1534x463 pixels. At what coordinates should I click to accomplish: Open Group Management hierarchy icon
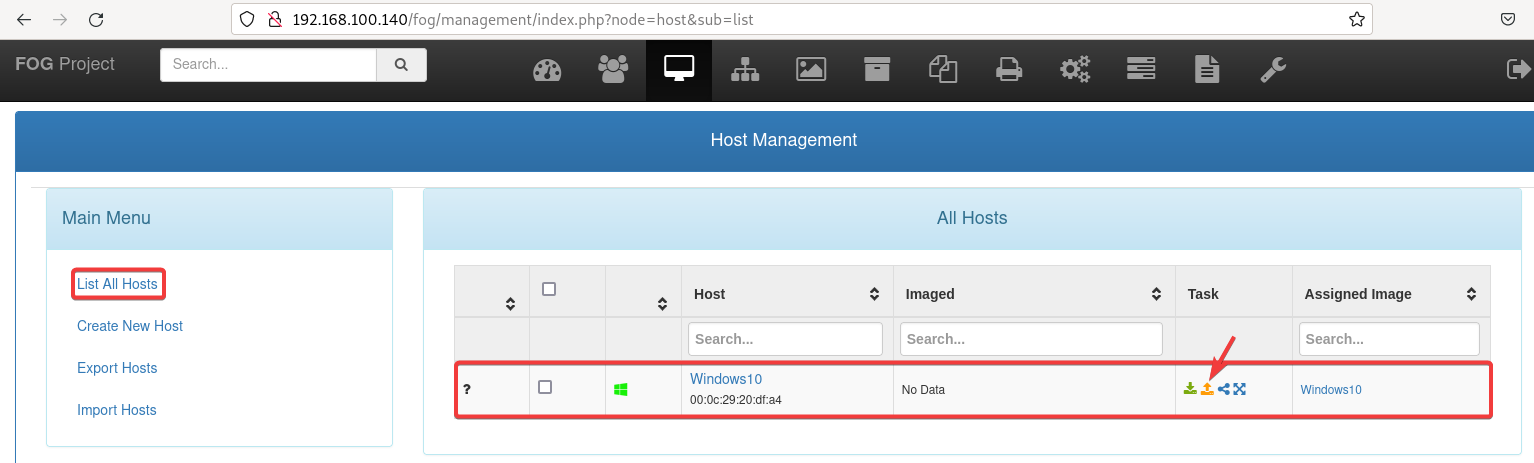(x=745, y=69)
